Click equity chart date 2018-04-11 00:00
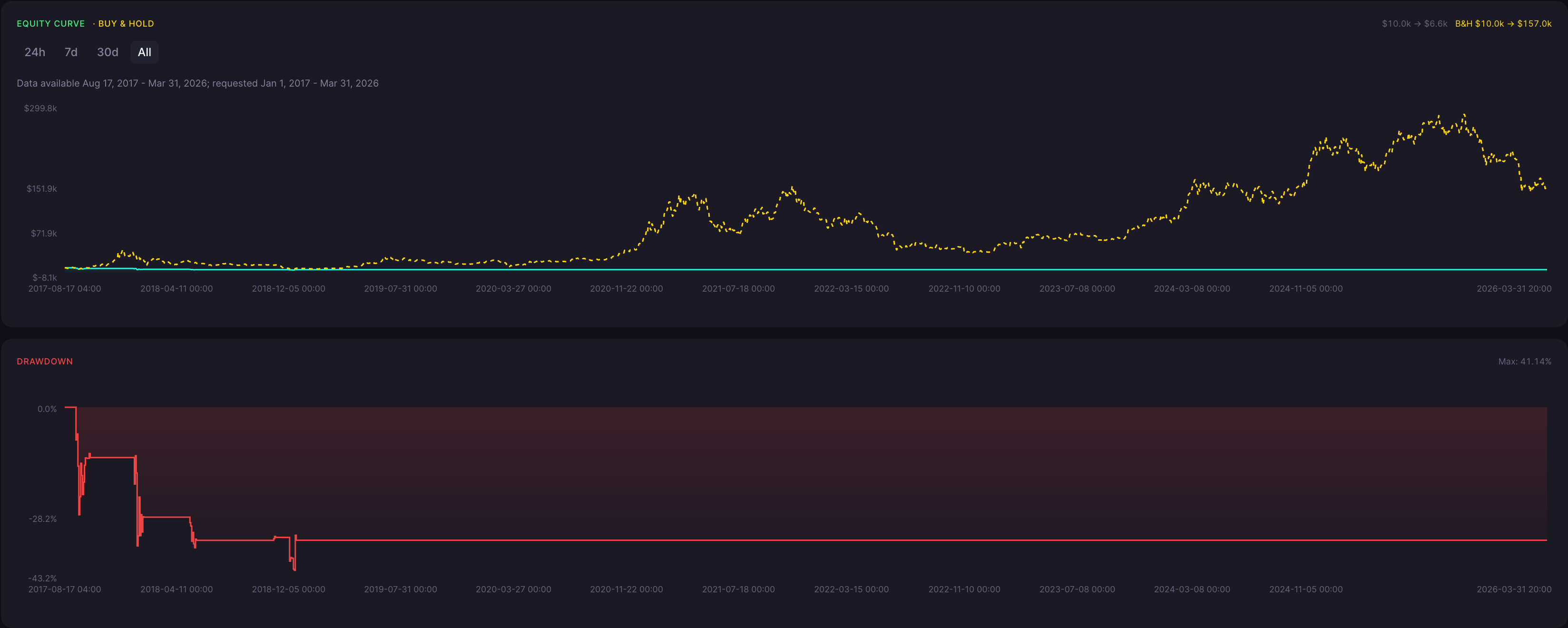The image size is (1568, 628). (176, 288)
